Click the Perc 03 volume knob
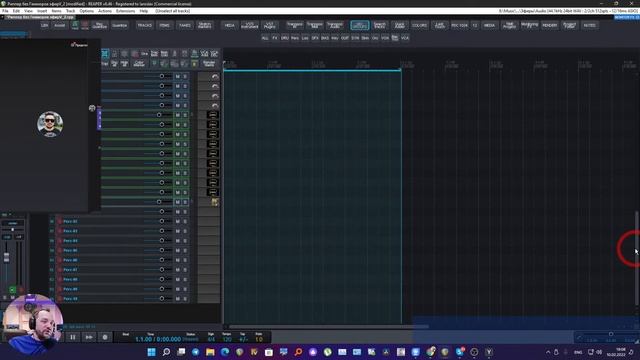640x360 pixels. 162,231
